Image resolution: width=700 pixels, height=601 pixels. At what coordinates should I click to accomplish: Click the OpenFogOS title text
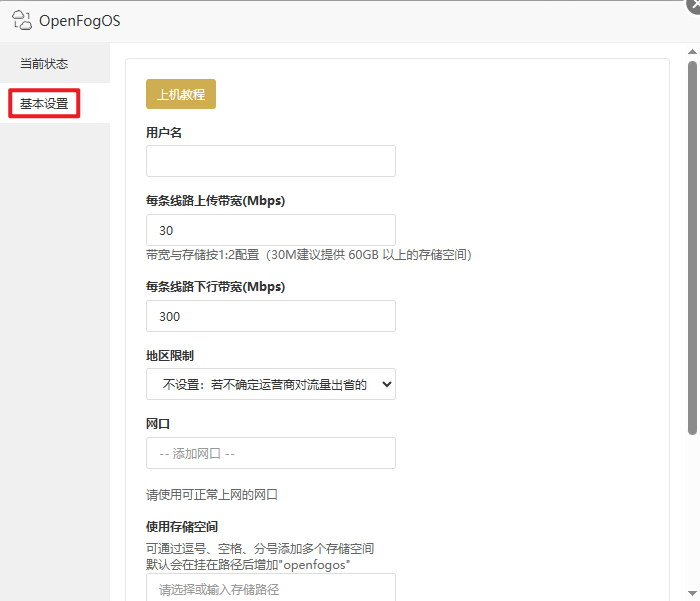tap(80, 21)
